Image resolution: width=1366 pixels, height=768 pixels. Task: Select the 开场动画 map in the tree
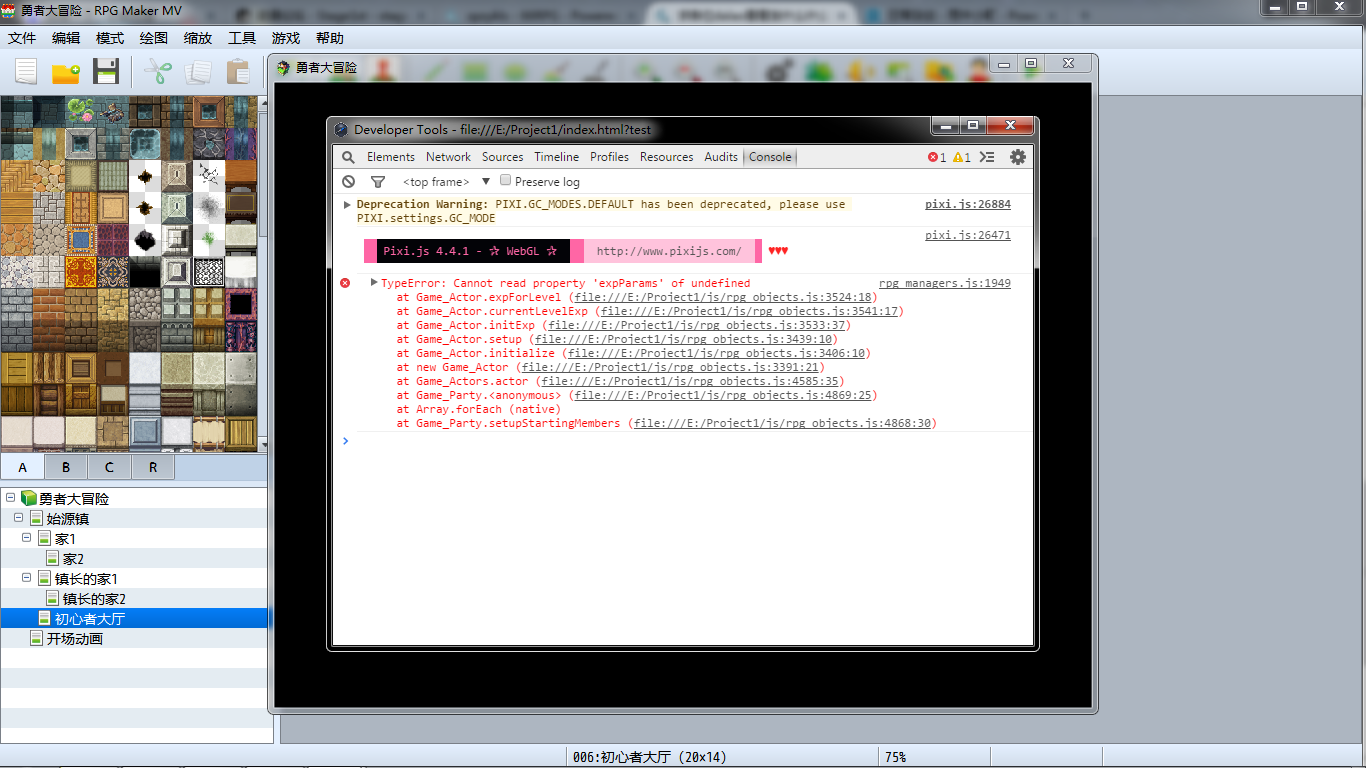click(74, 638)
